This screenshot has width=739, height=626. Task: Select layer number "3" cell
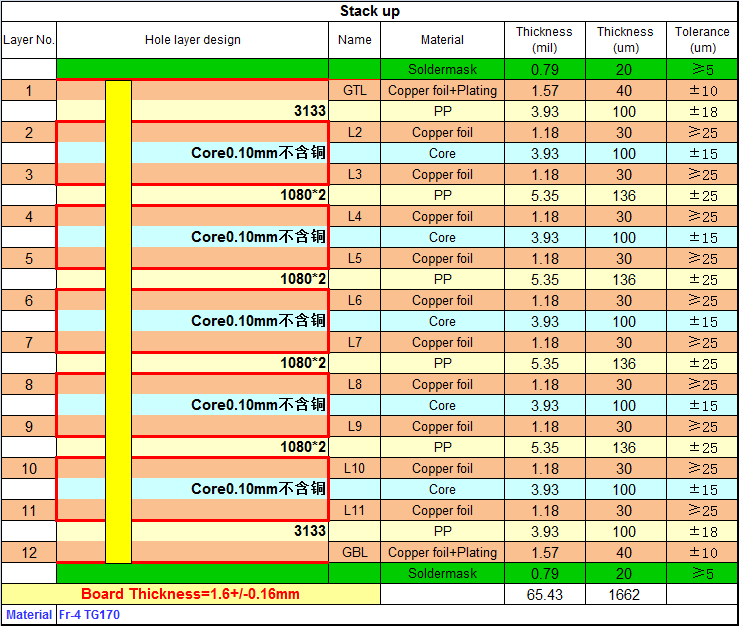click(x=29, y=174)
